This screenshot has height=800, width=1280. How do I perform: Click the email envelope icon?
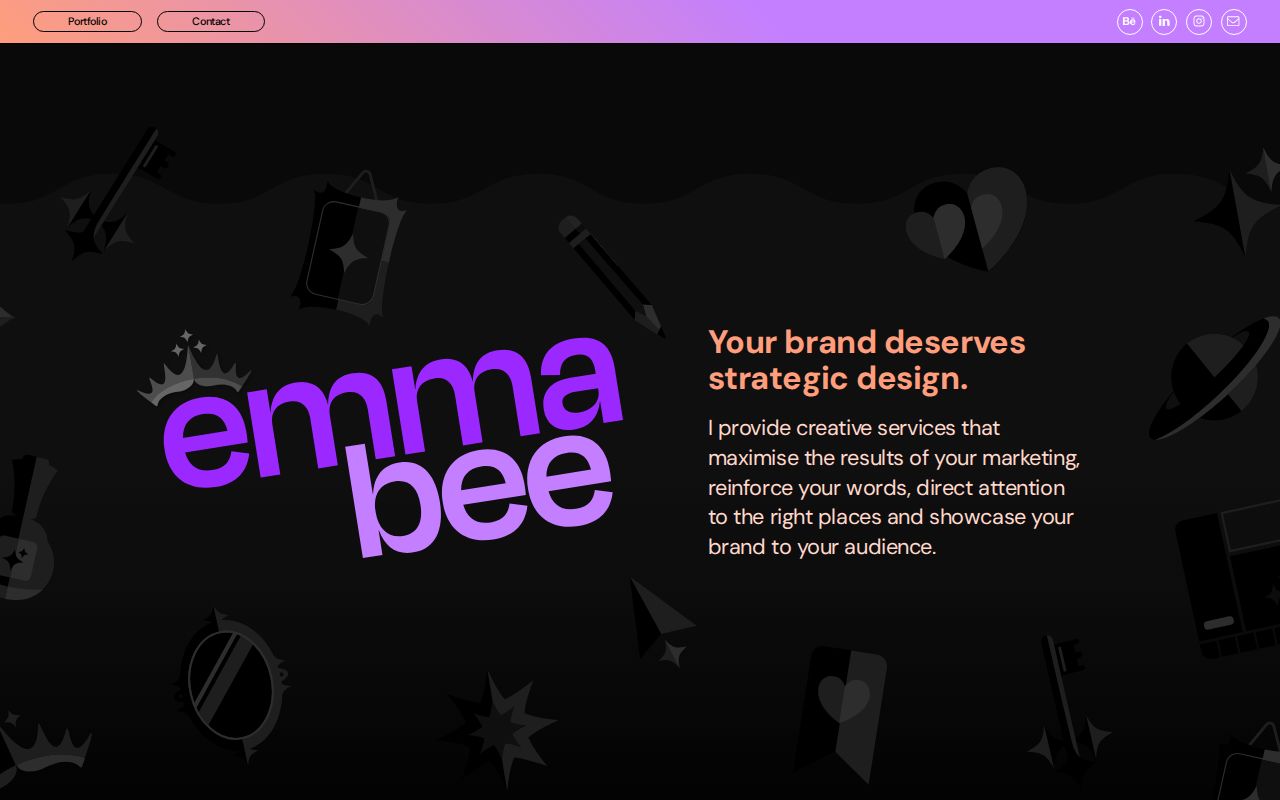click(1233, 21)
